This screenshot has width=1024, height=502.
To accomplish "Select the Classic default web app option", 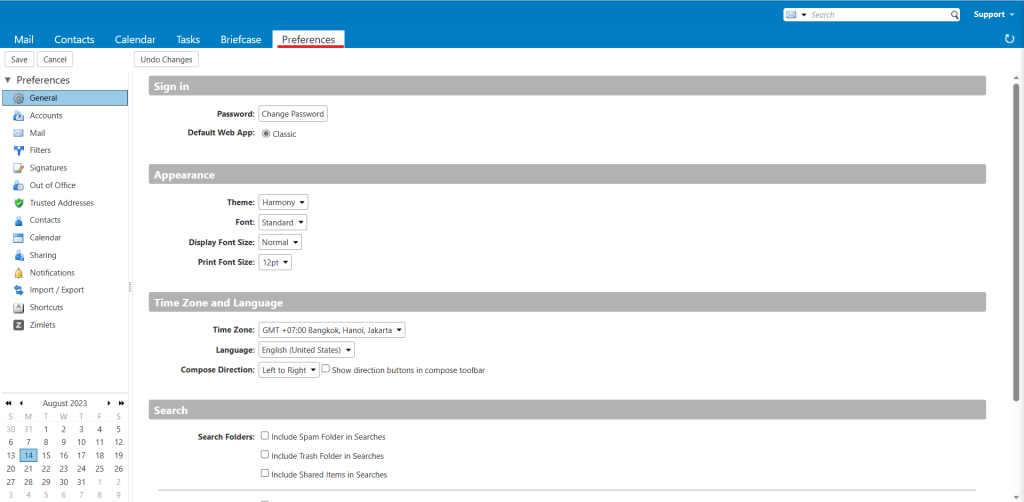I will click(x=266, y=133).
